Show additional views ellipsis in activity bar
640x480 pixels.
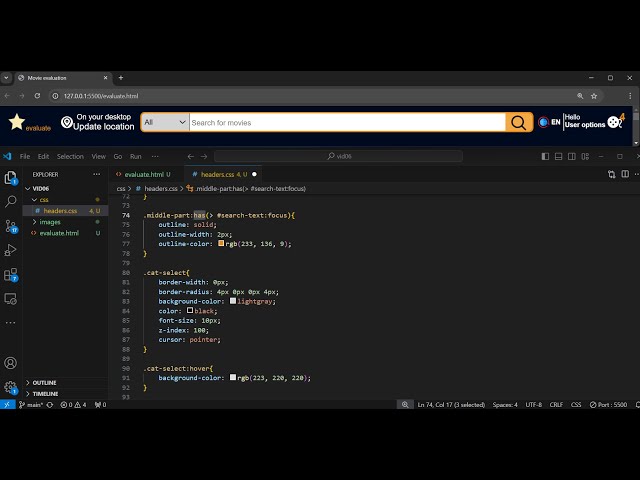tap(10, 322)
